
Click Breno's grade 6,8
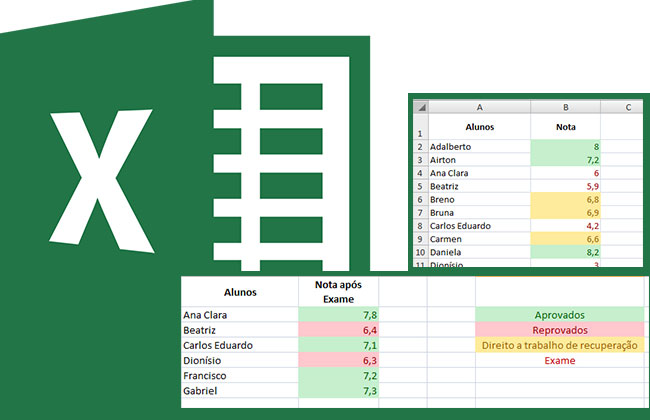pos(565,199)
